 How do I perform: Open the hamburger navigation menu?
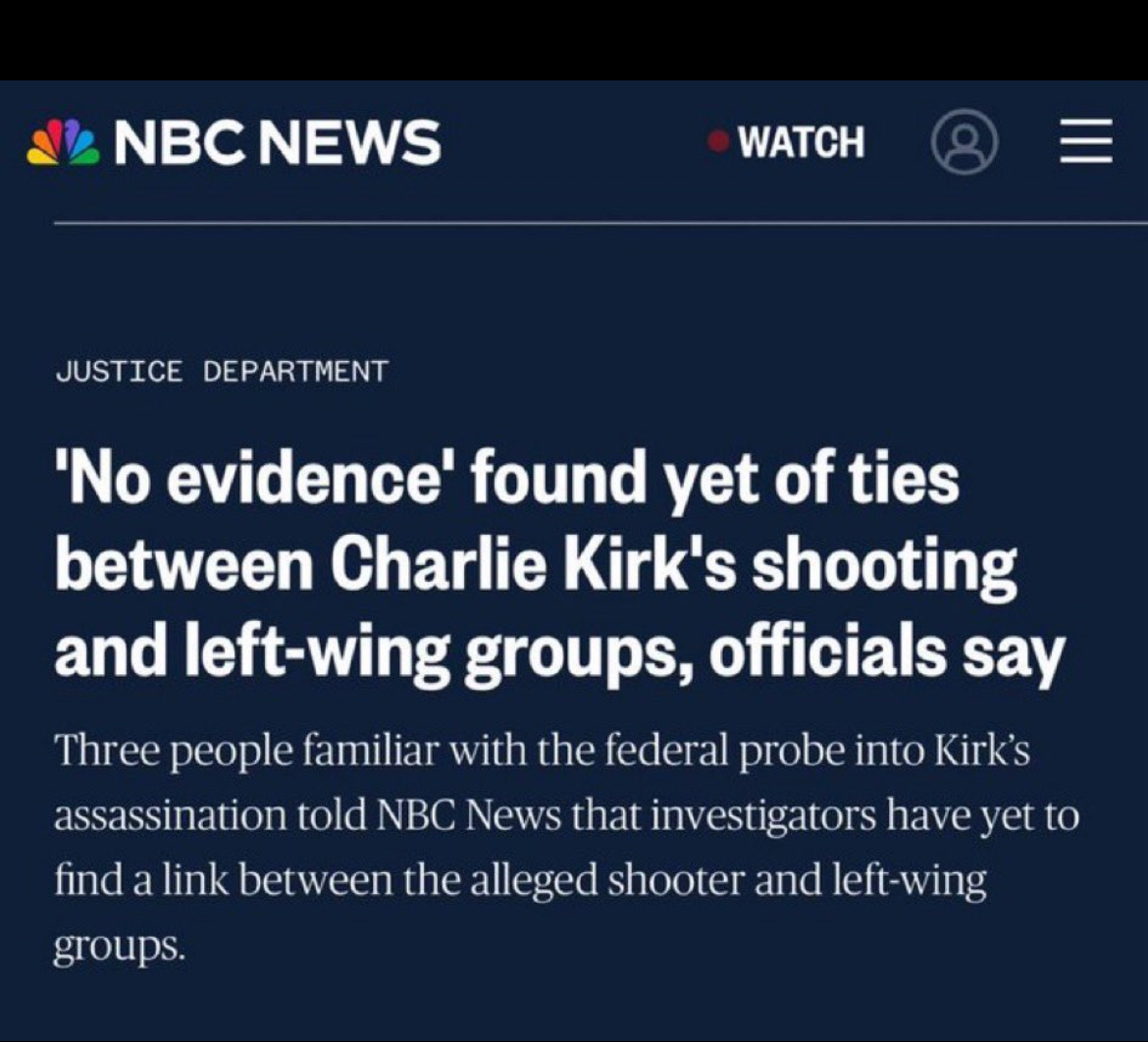pos(1085,141)
